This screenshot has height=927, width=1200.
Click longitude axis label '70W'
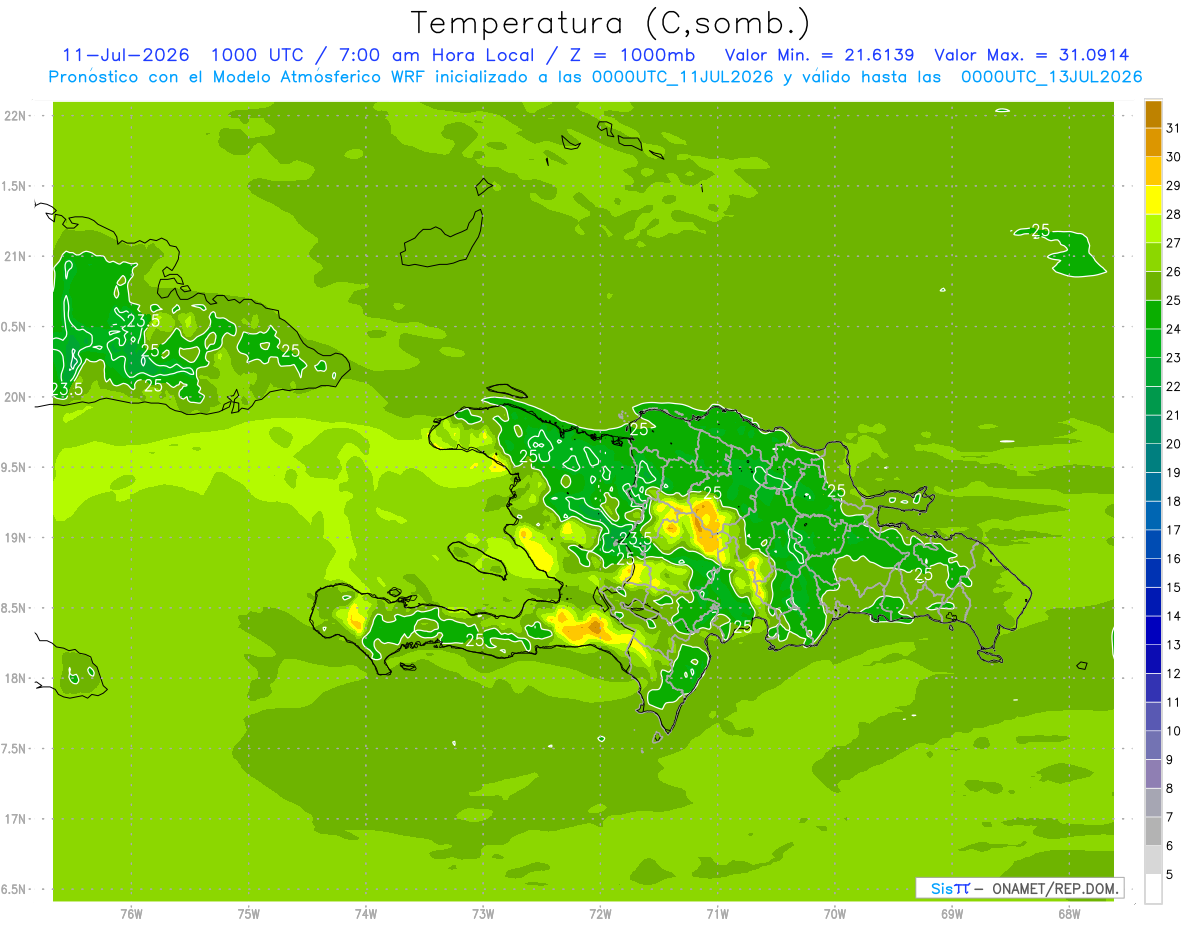pyautogui.click(x=835, y=913)
